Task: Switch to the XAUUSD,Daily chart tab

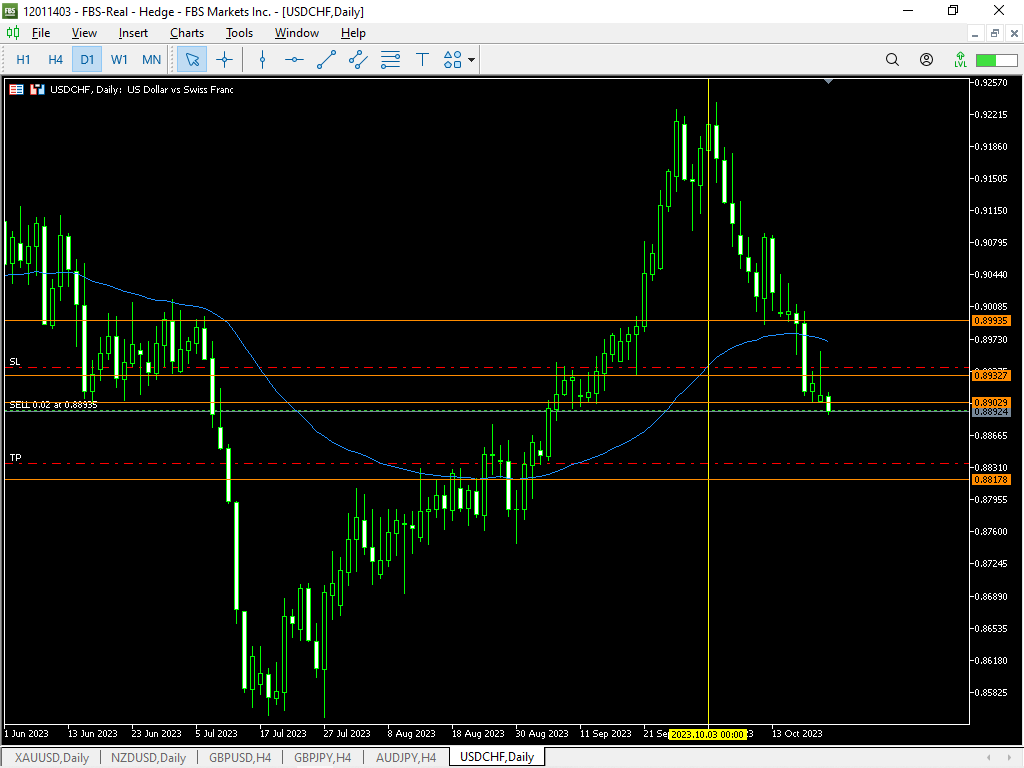Action: coord(52,758)
